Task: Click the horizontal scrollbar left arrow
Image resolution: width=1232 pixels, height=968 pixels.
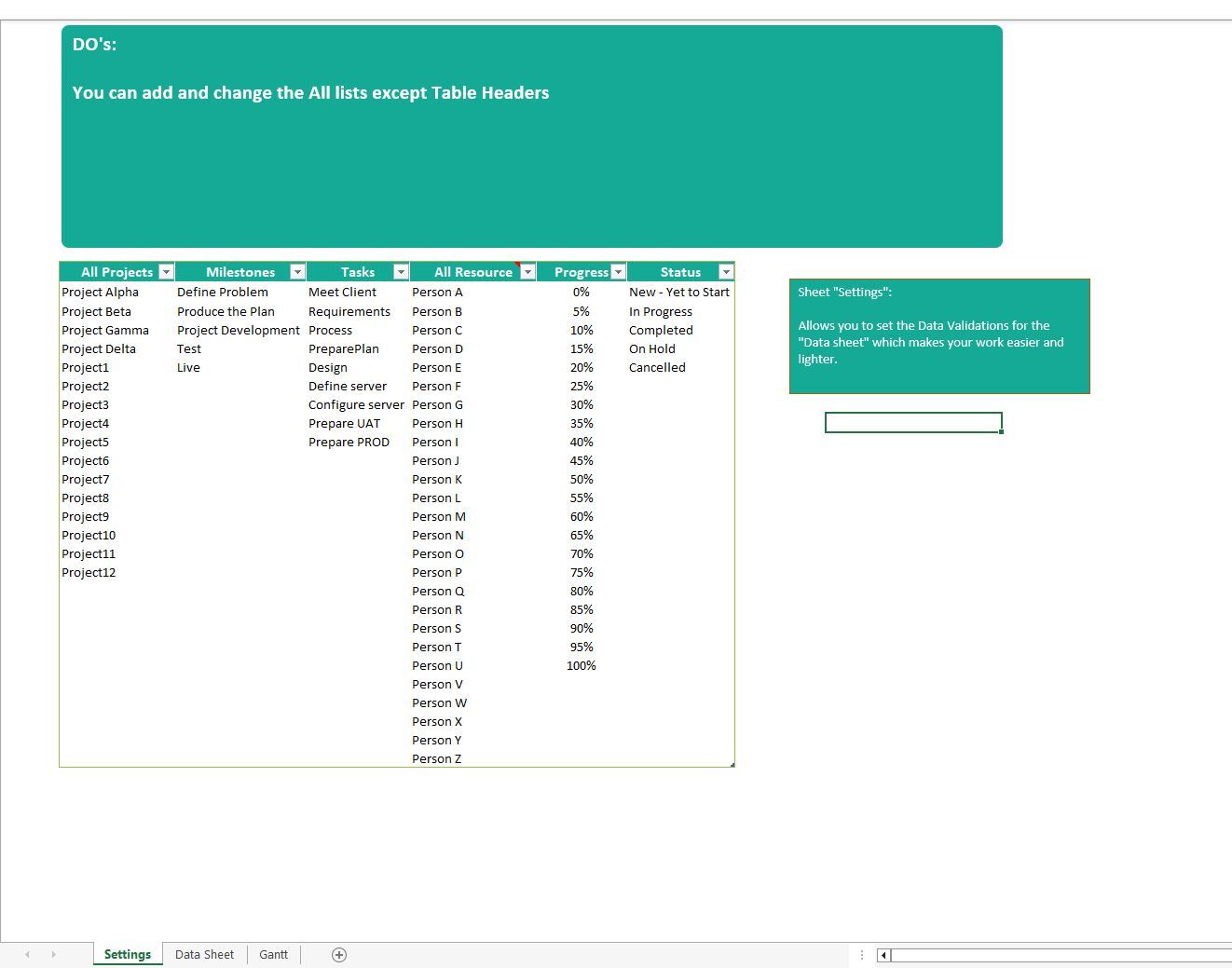Action: (883, 955)
